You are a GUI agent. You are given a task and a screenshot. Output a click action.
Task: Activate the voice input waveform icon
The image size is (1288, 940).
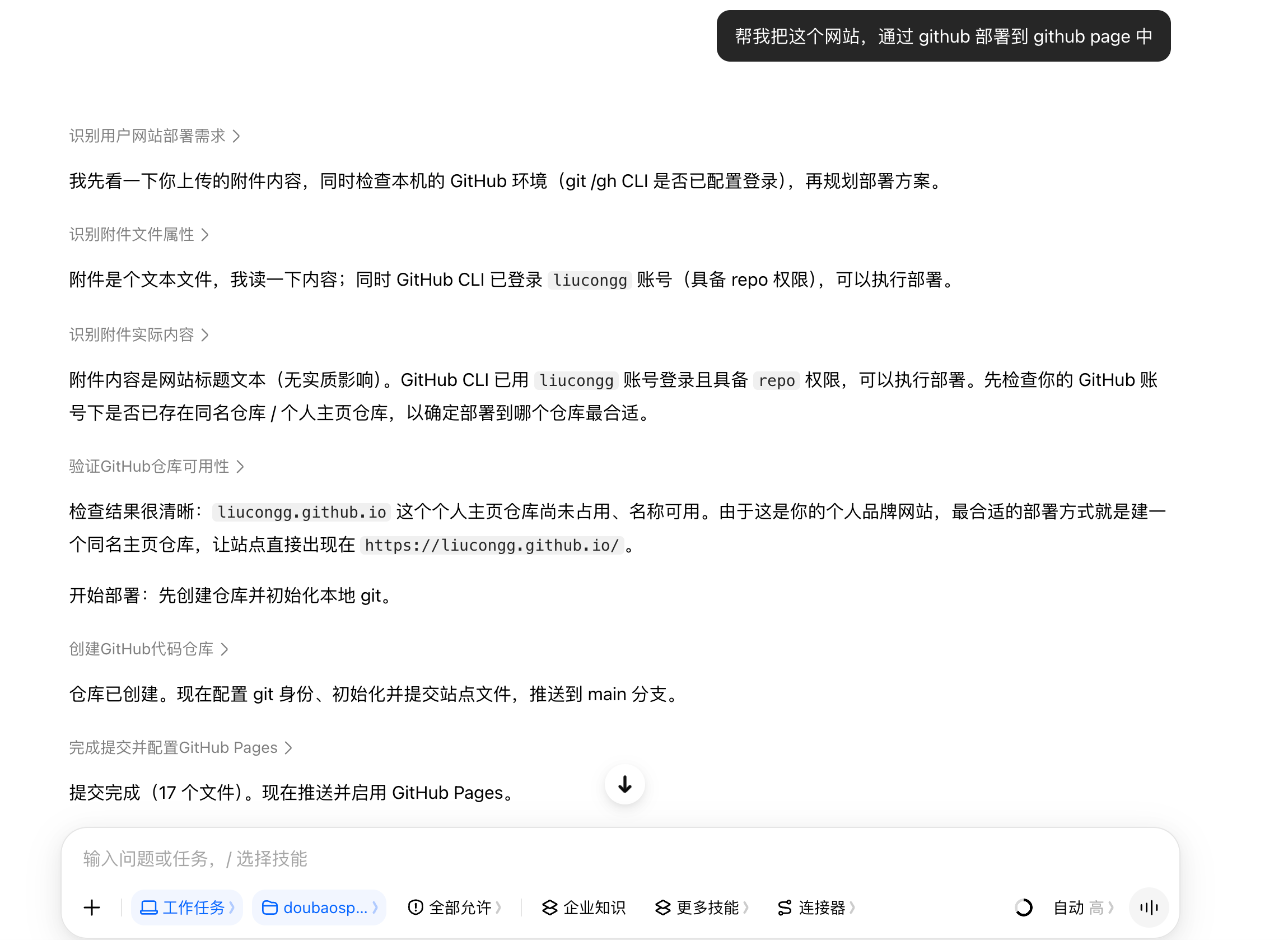[x=1149, y=908]
